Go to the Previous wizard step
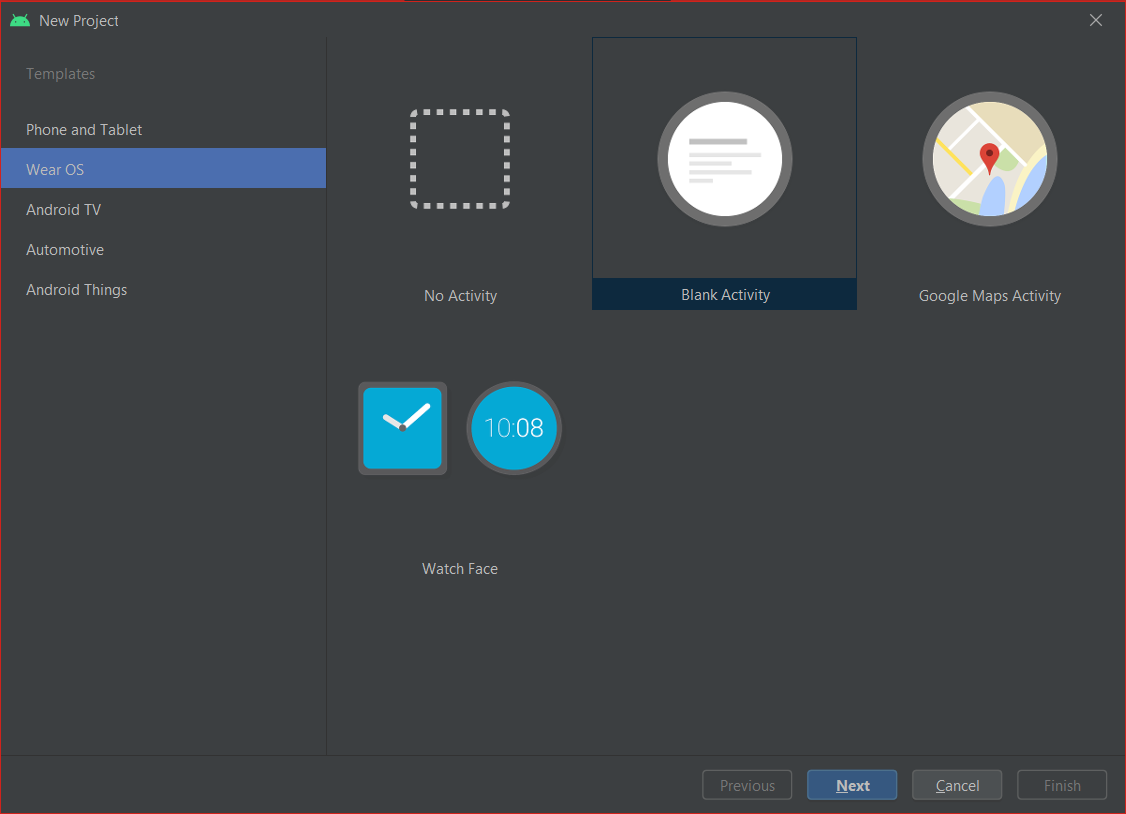This screenshot has height=814, width=1126. coord(747,785)
